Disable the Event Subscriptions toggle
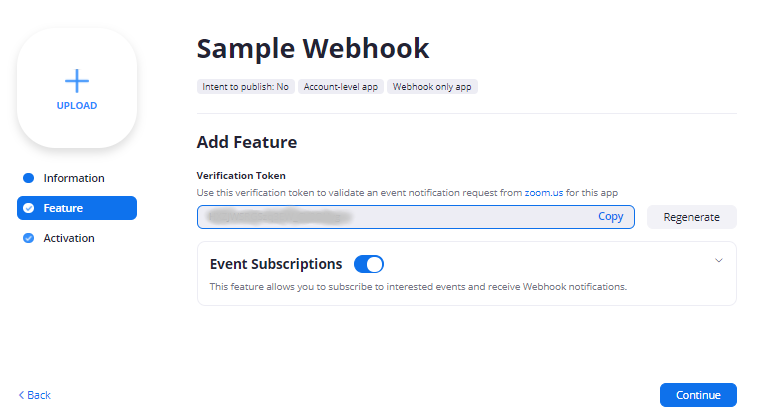Image resolution: width=757 pixels, height=416 pixels. (x=369, y=264)
